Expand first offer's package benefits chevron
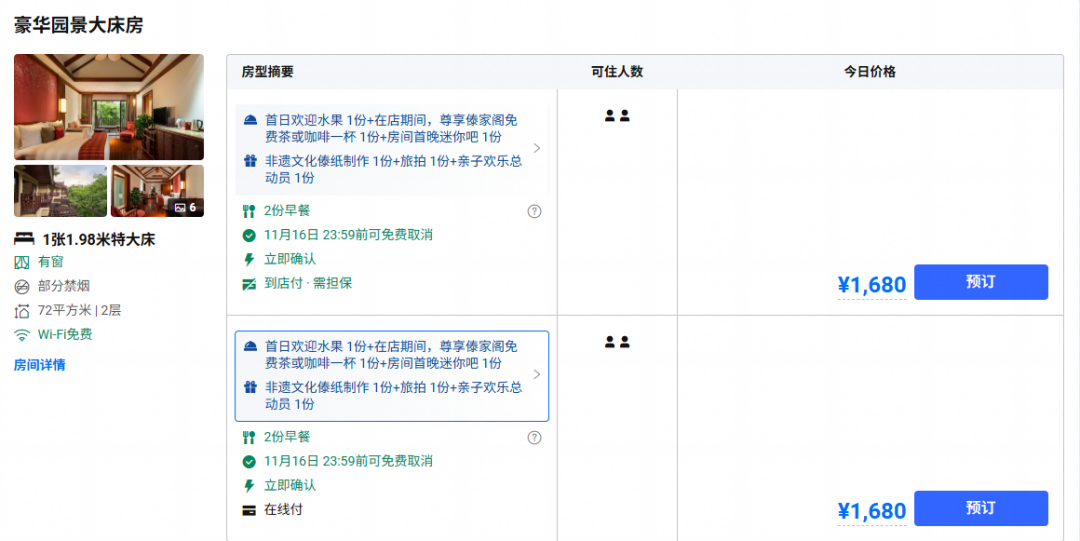The width and height of the screenshot is (1080, 541). [x=537, y=148]
